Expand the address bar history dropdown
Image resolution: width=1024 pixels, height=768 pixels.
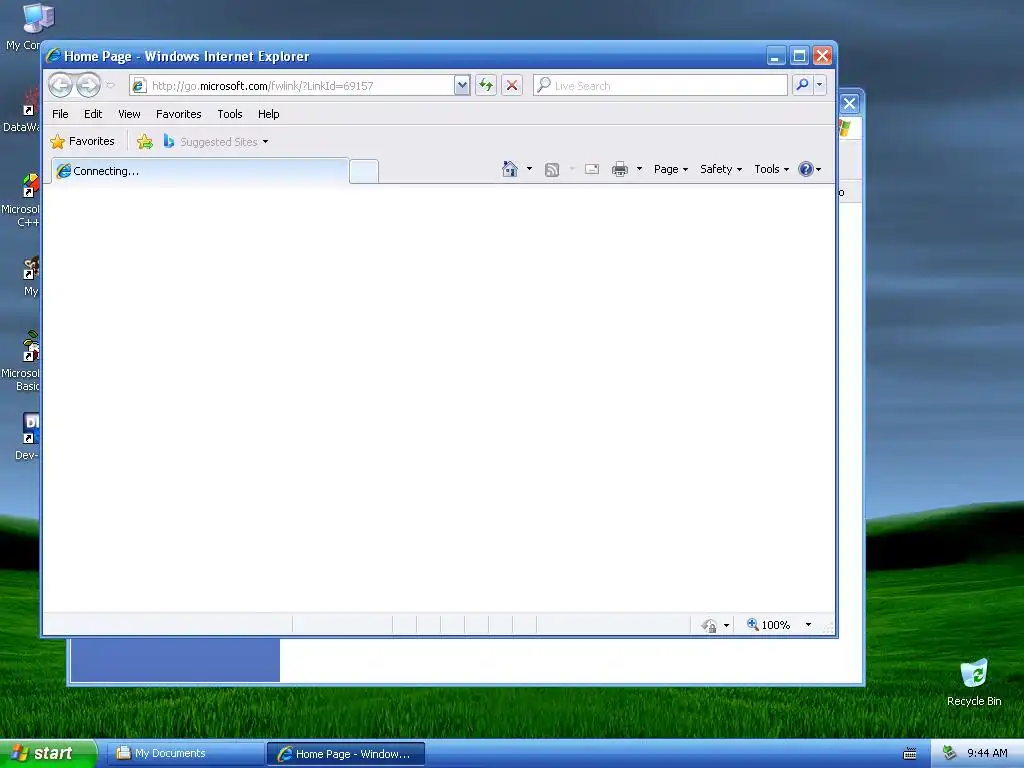click(462, 86)
